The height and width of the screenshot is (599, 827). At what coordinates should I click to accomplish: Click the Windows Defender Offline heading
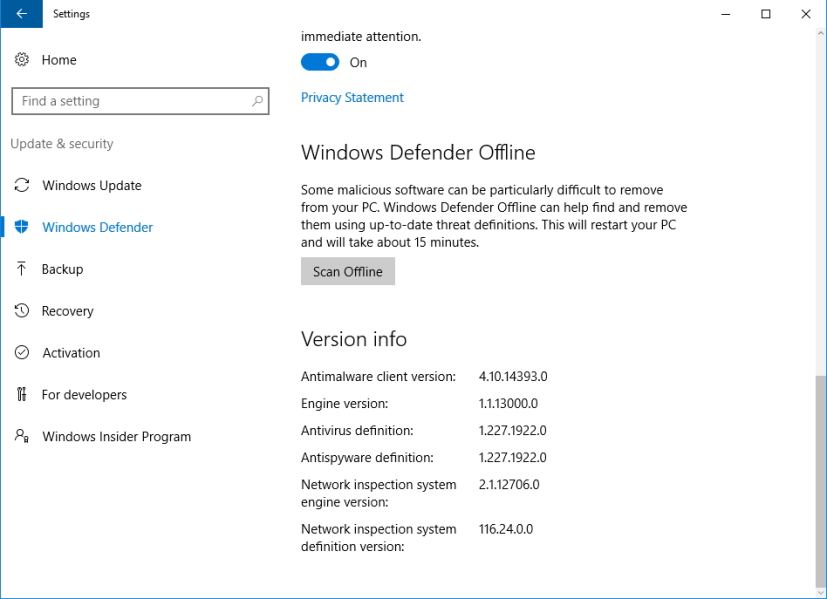[418, 152]
